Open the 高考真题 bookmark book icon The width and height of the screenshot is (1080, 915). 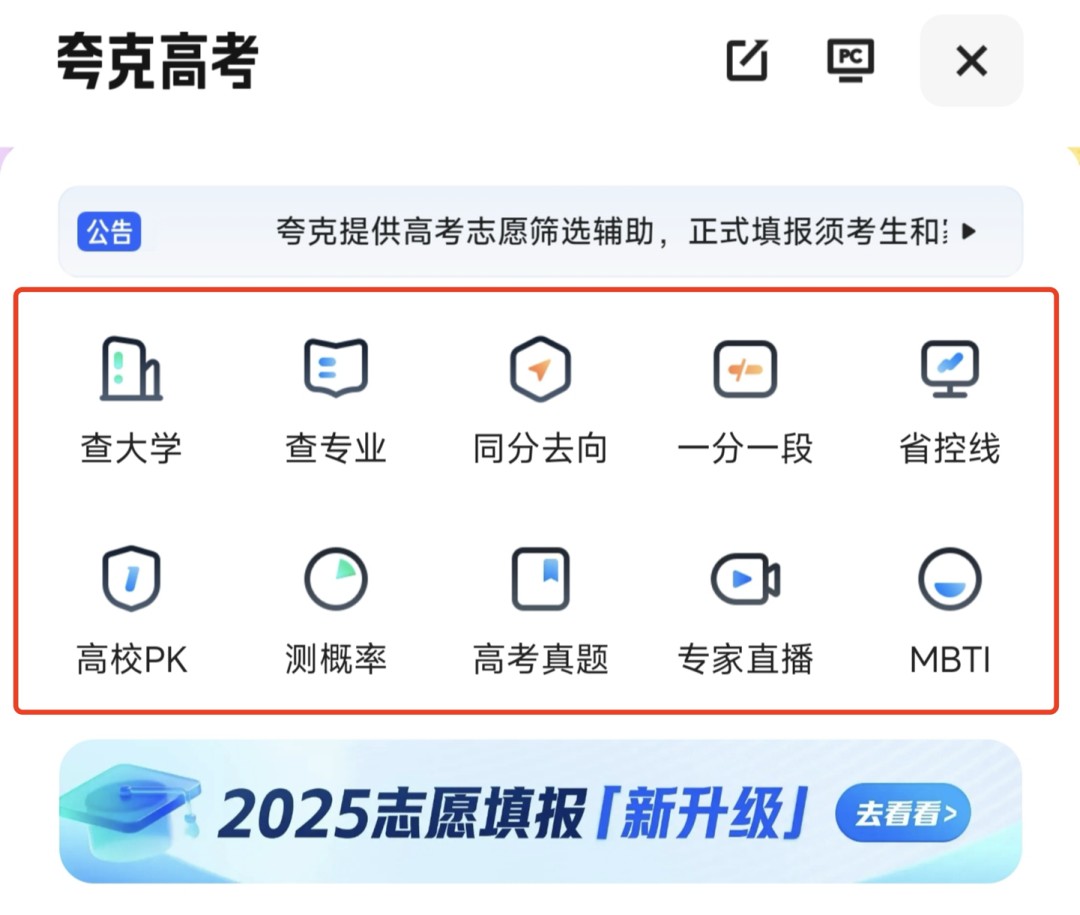tap(540, 579)
